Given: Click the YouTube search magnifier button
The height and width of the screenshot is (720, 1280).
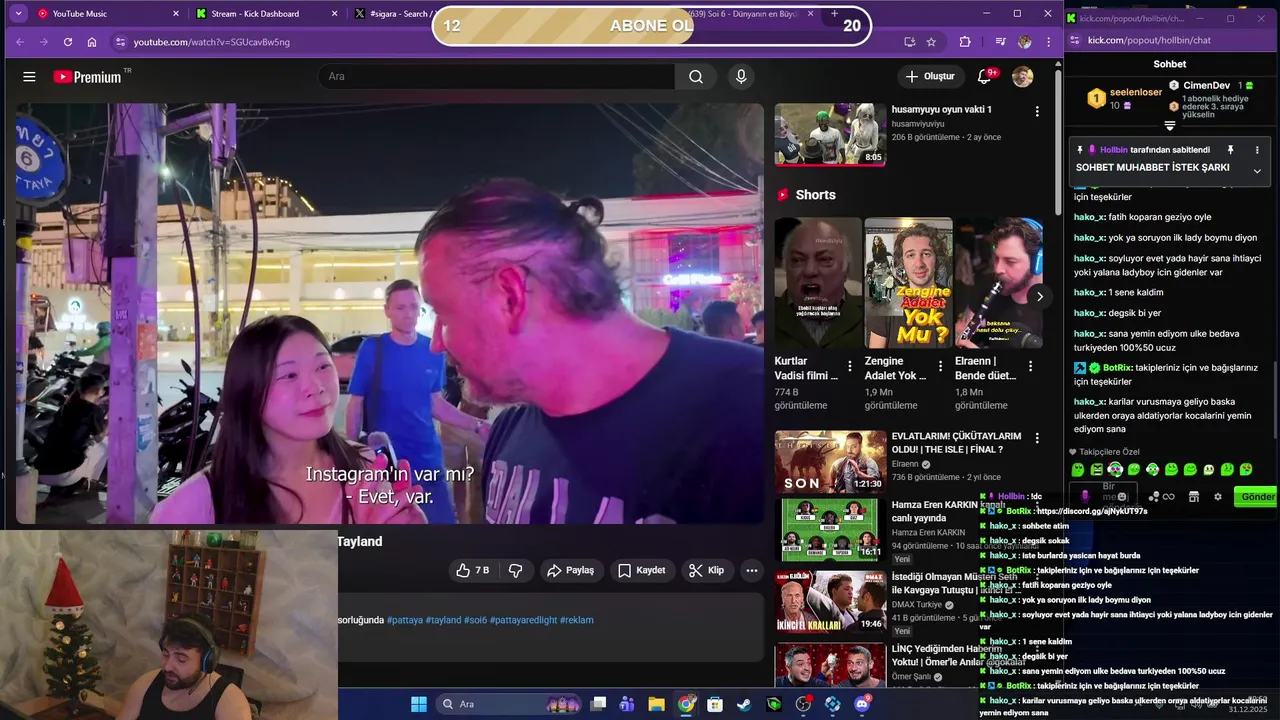Looking at the screenshot, I should click(x=696, y=77).
